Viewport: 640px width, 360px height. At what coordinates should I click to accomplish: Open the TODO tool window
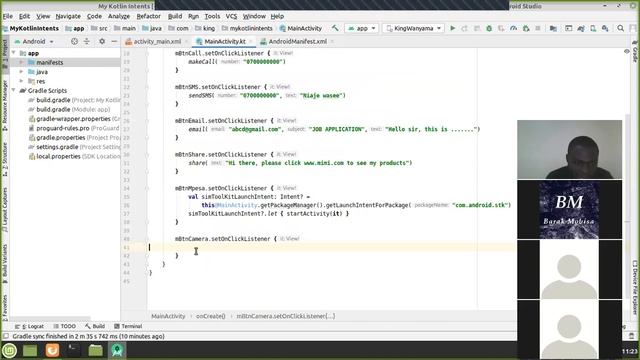[64, 326]
